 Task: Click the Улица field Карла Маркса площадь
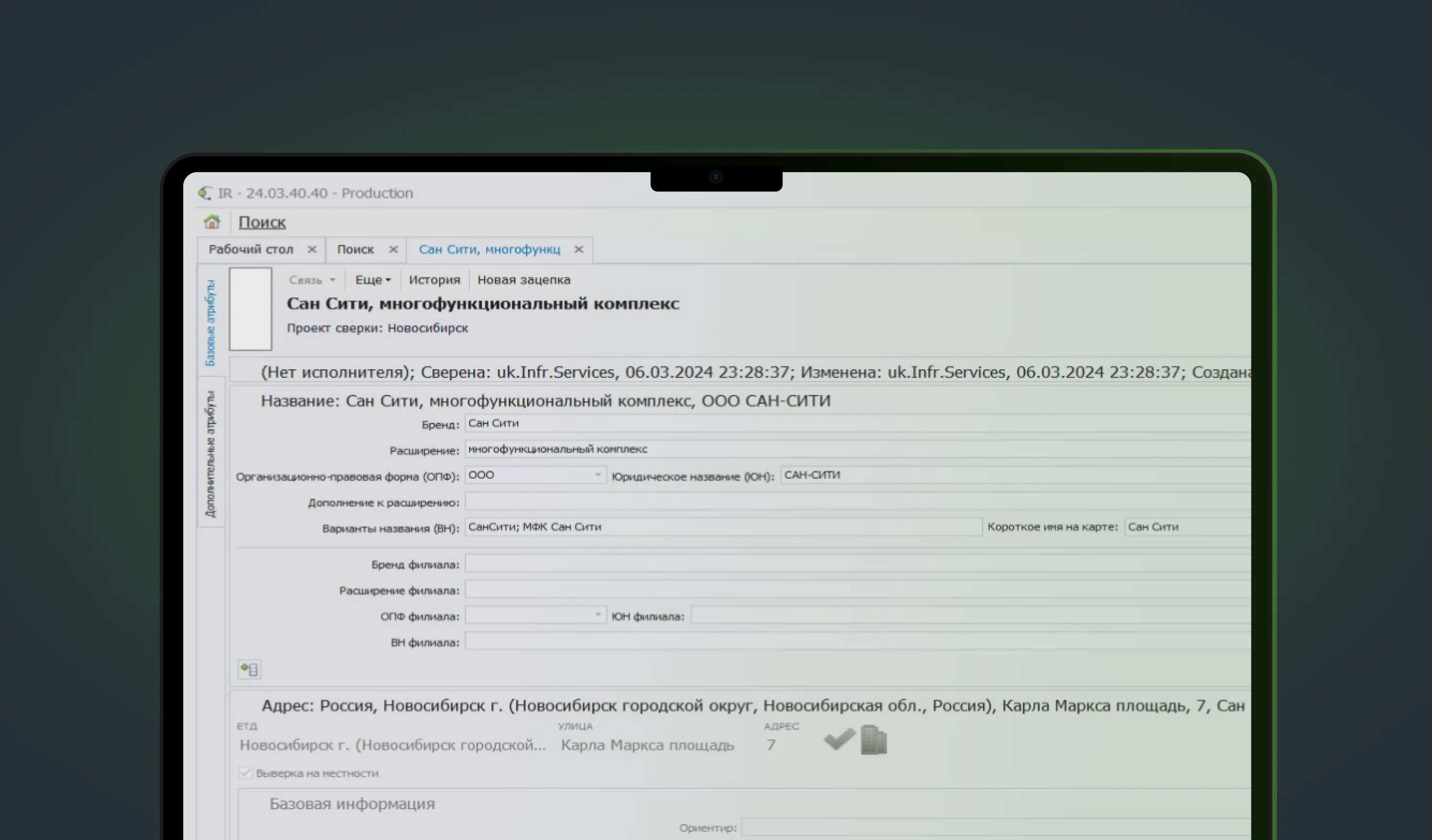(648, 745)
